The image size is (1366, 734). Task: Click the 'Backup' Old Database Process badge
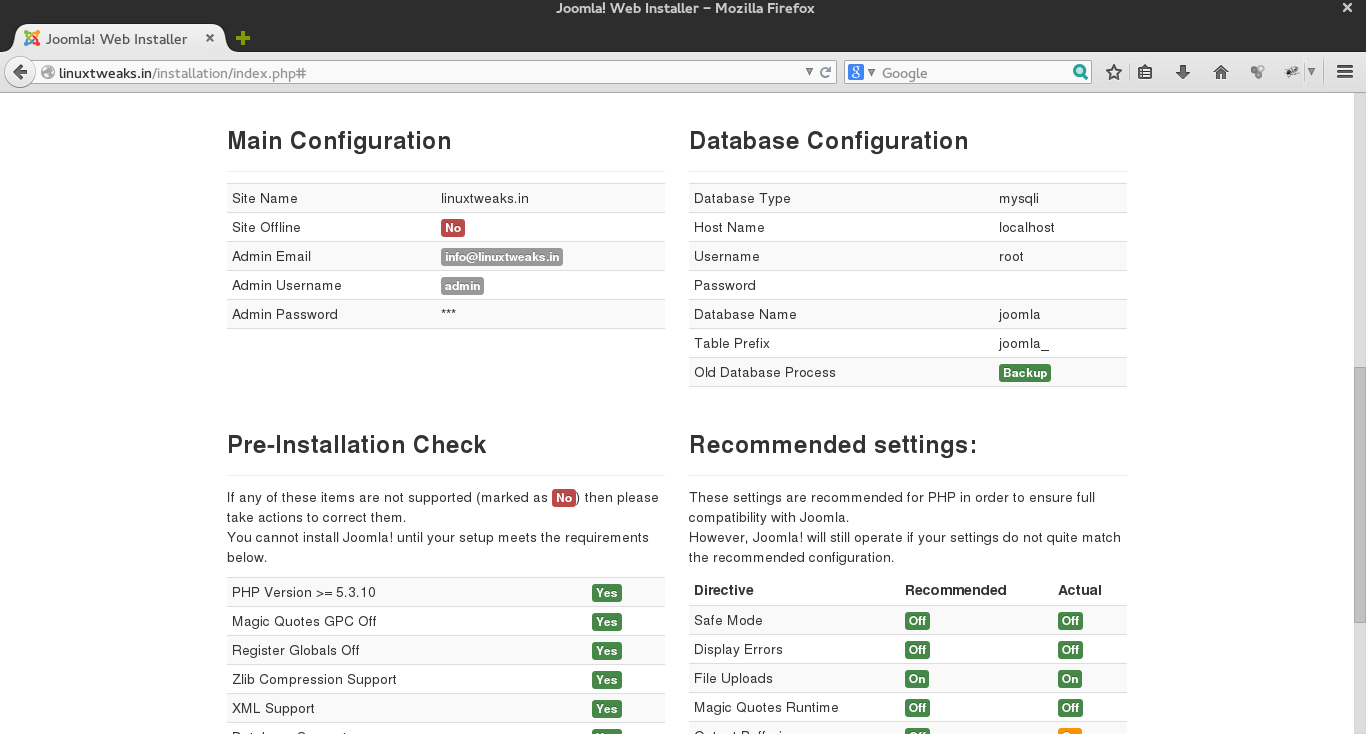(x=1025, y=373)
